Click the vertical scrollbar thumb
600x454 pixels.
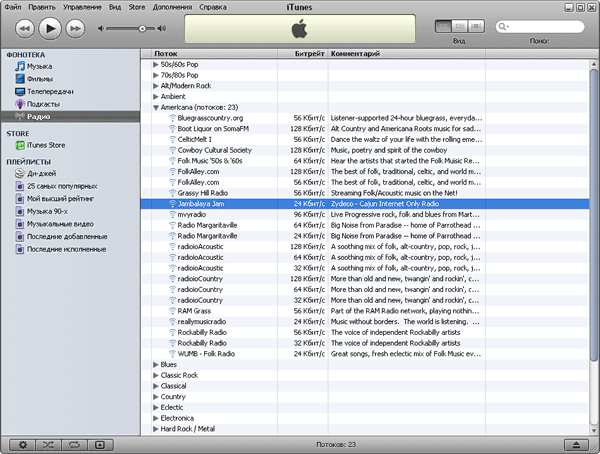point(593,215)
